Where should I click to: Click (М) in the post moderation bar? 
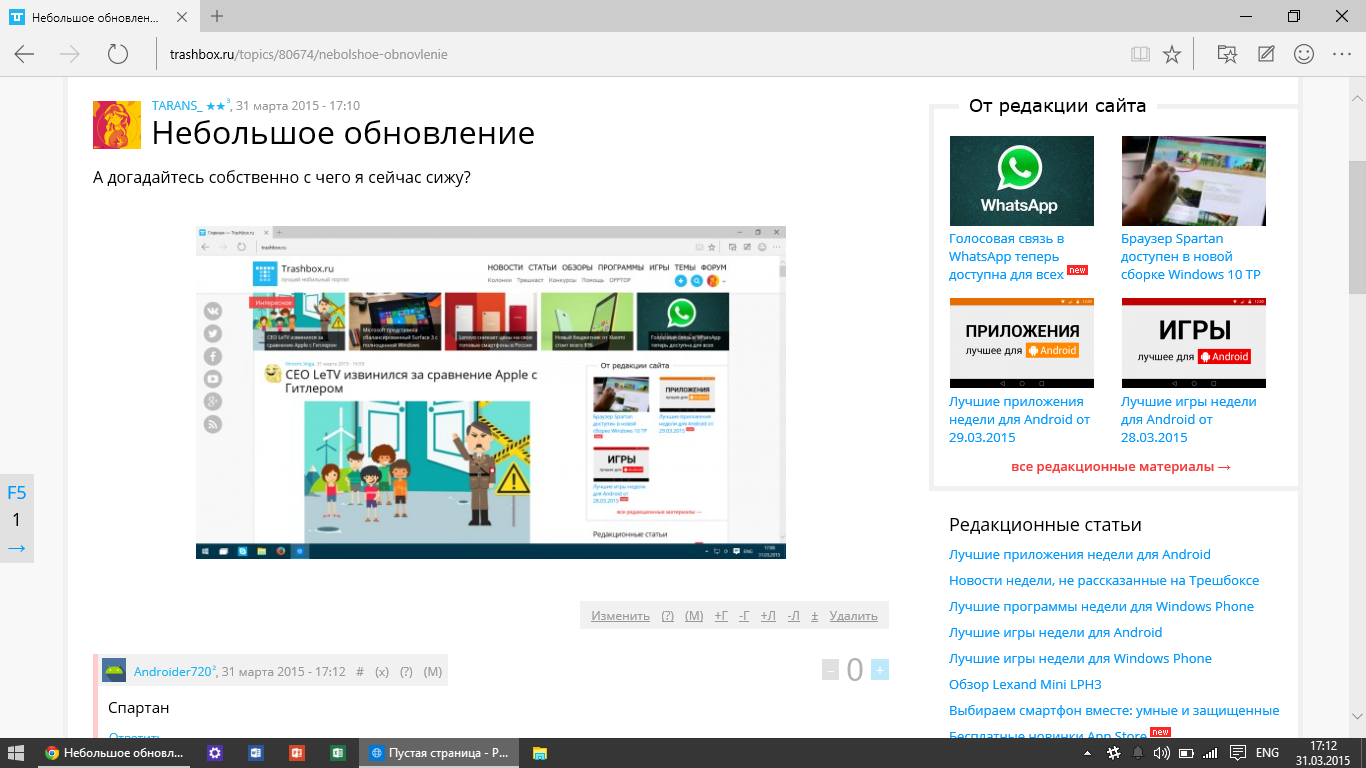(694, 616)
